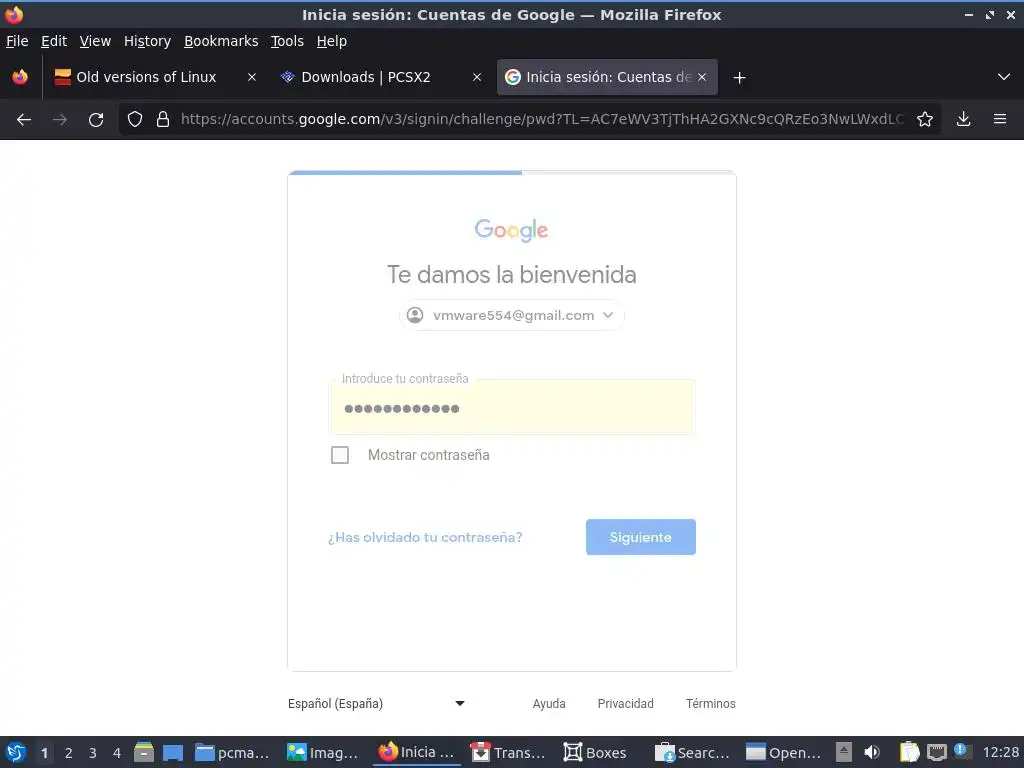Close the Old versions of Linux tab
1024x768 pixels.
coord(251,77)
